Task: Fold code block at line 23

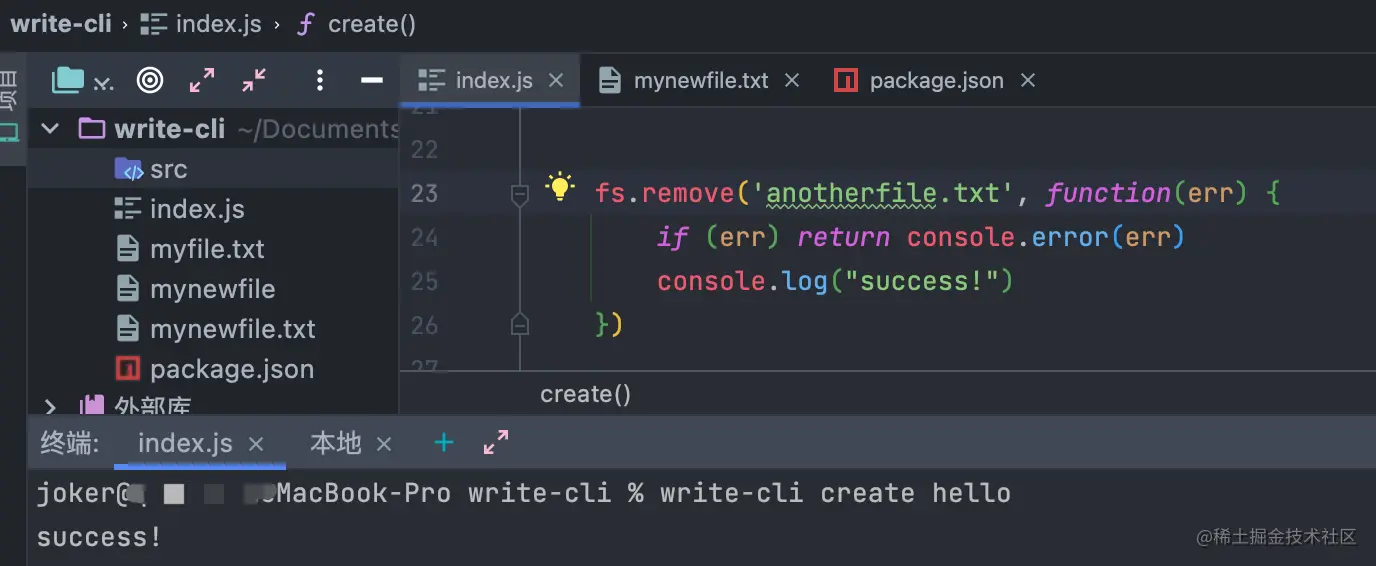Action: pos(519,194)
